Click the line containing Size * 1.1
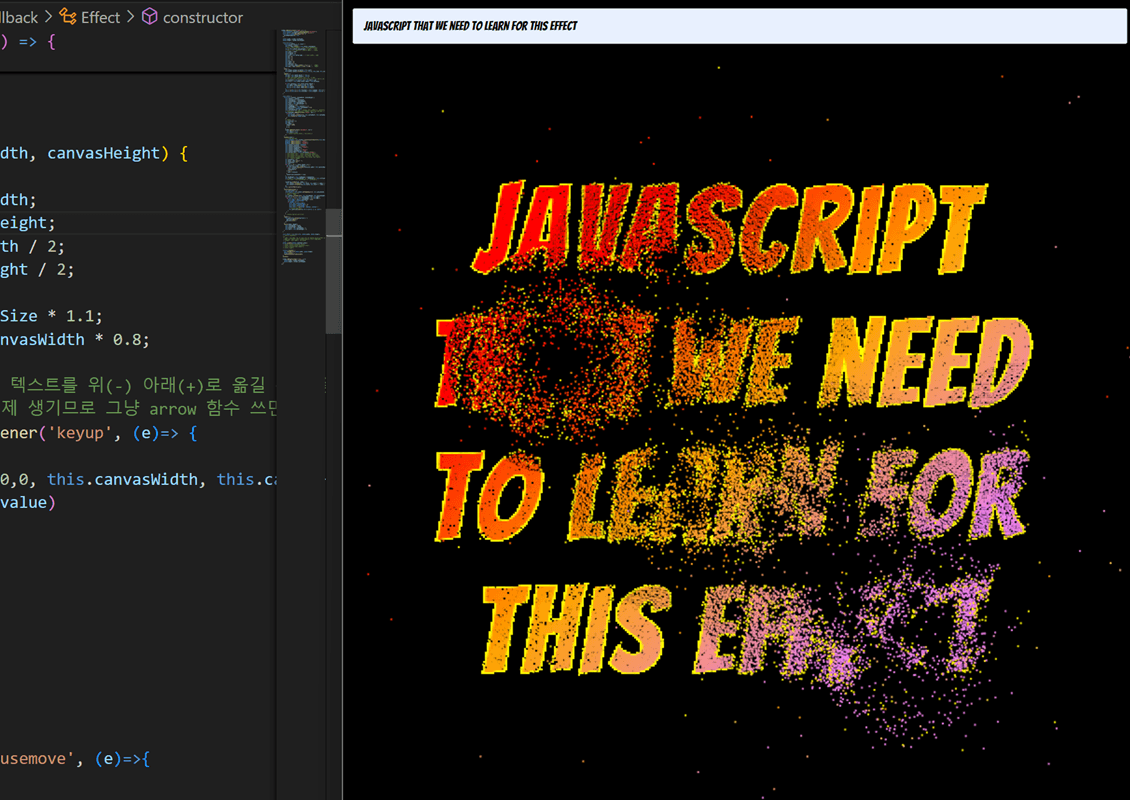This screenshot has height=800, width=1130. pos(51,316)
